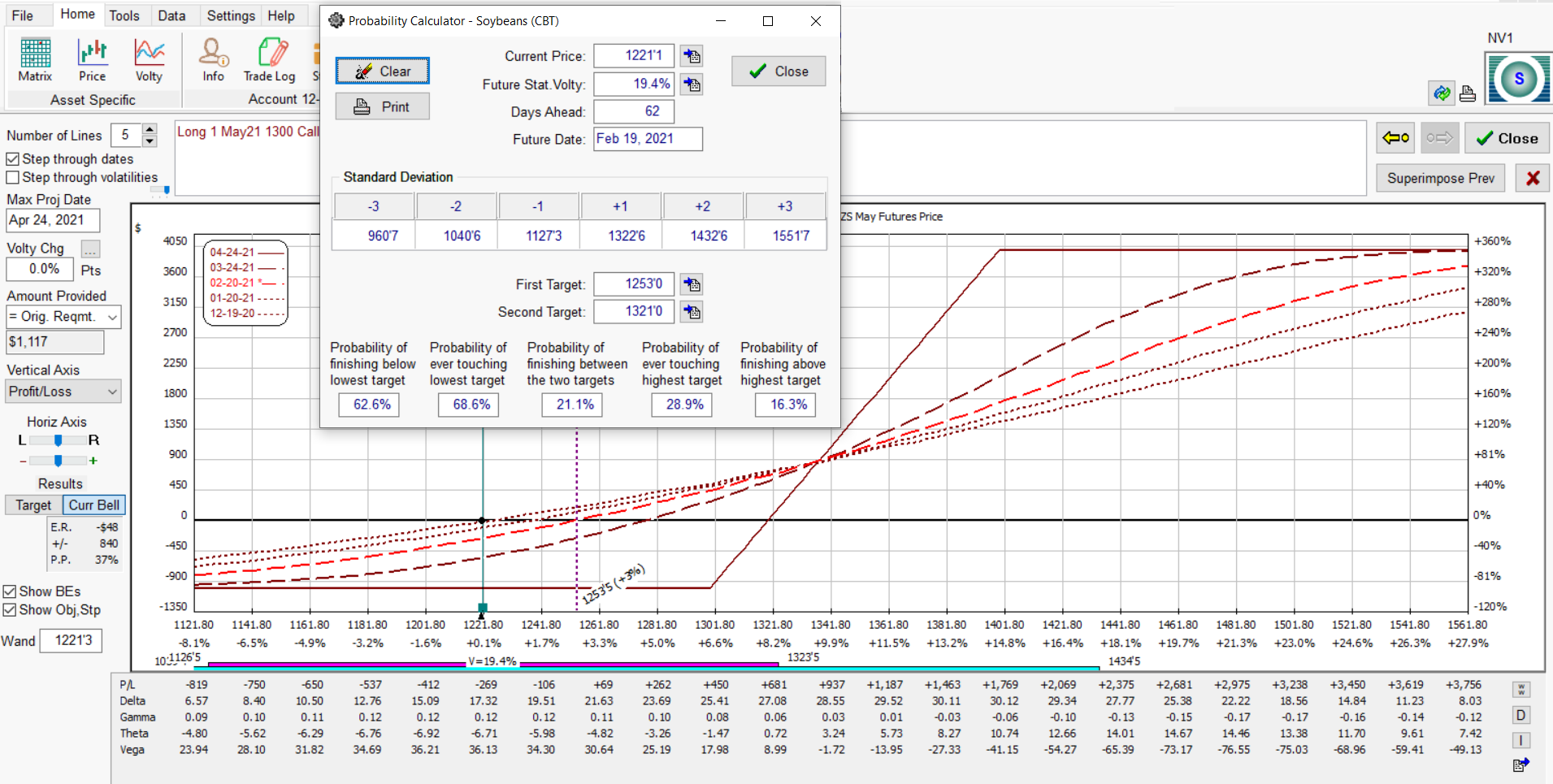The height and width of the screenshot is (784, 1553).
Task: Click the Pts label beside Volty Chg
Action: tap(91, 271)
